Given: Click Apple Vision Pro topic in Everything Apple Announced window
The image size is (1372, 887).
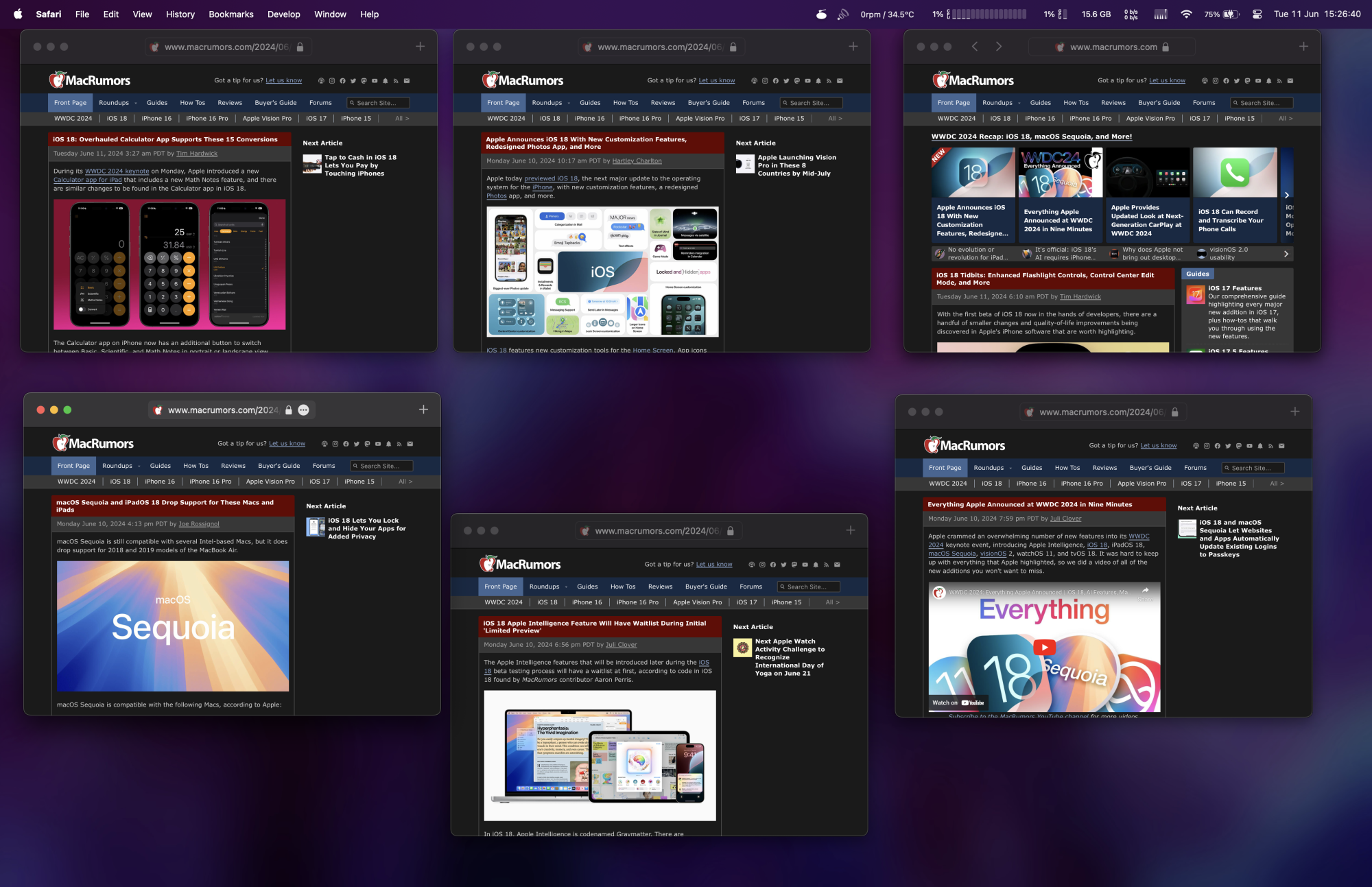Looking at the screenshot, I should 1142,484.
